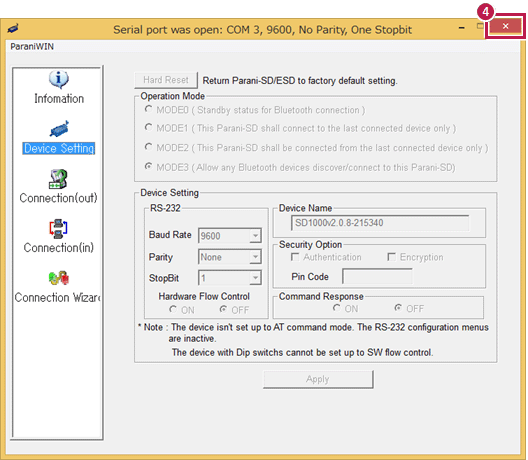Turn Command Response OFF

[x=398, y=308]
